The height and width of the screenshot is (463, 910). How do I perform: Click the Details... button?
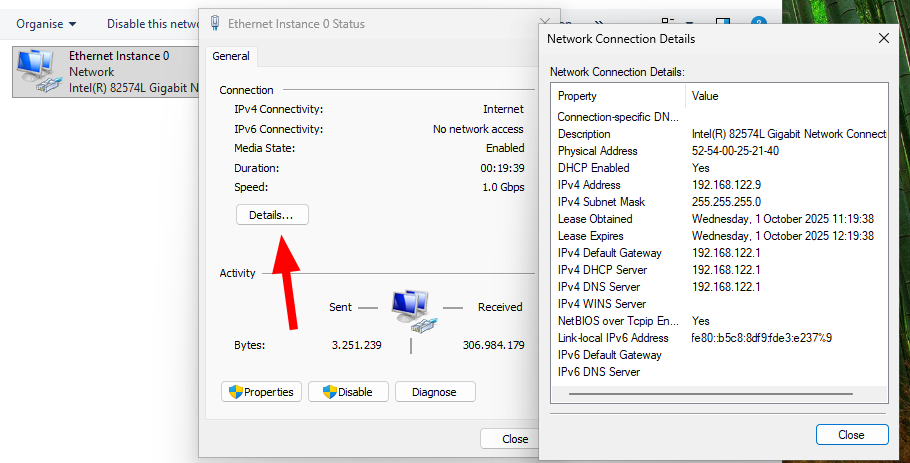click(x=272, y=215)
